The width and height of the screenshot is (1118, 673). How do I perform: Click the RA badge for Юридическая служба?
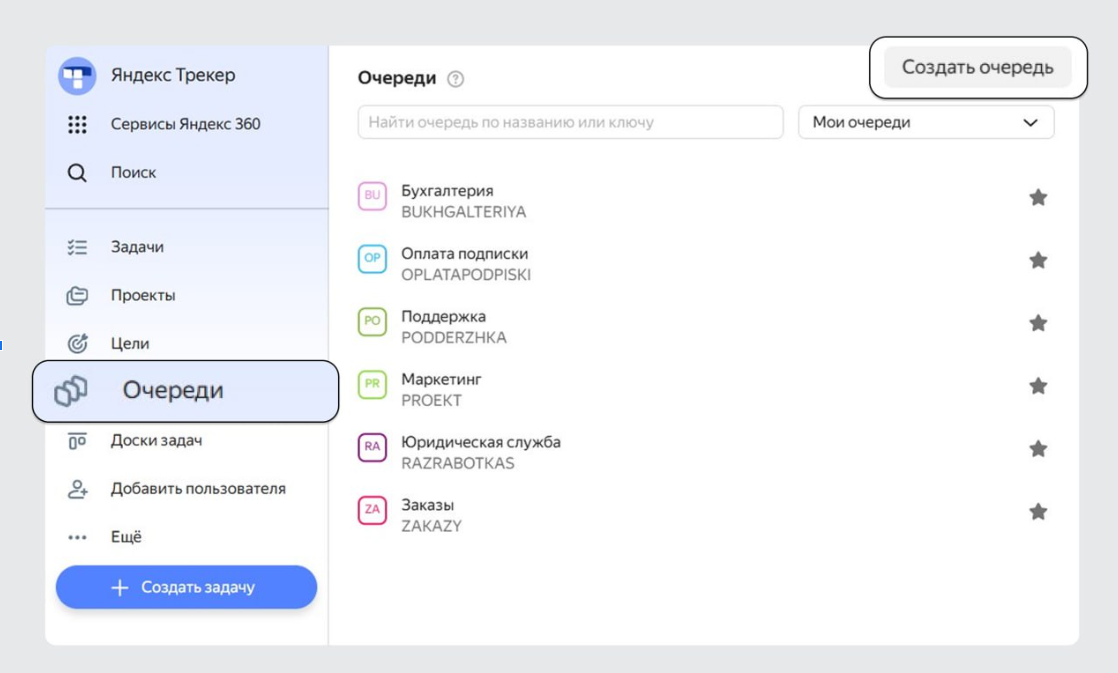pos(372,447)
